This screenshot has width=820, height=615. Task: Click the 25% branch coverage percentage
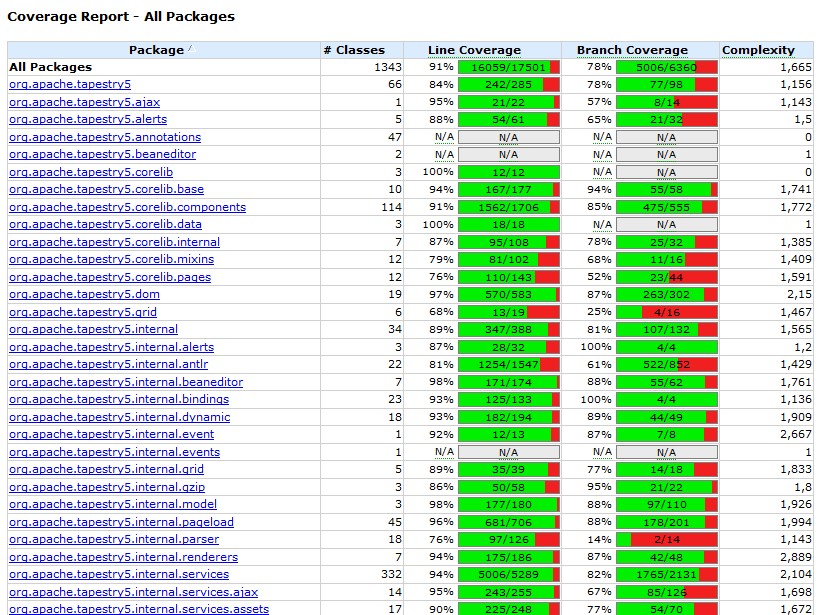(x=599, y=312)
